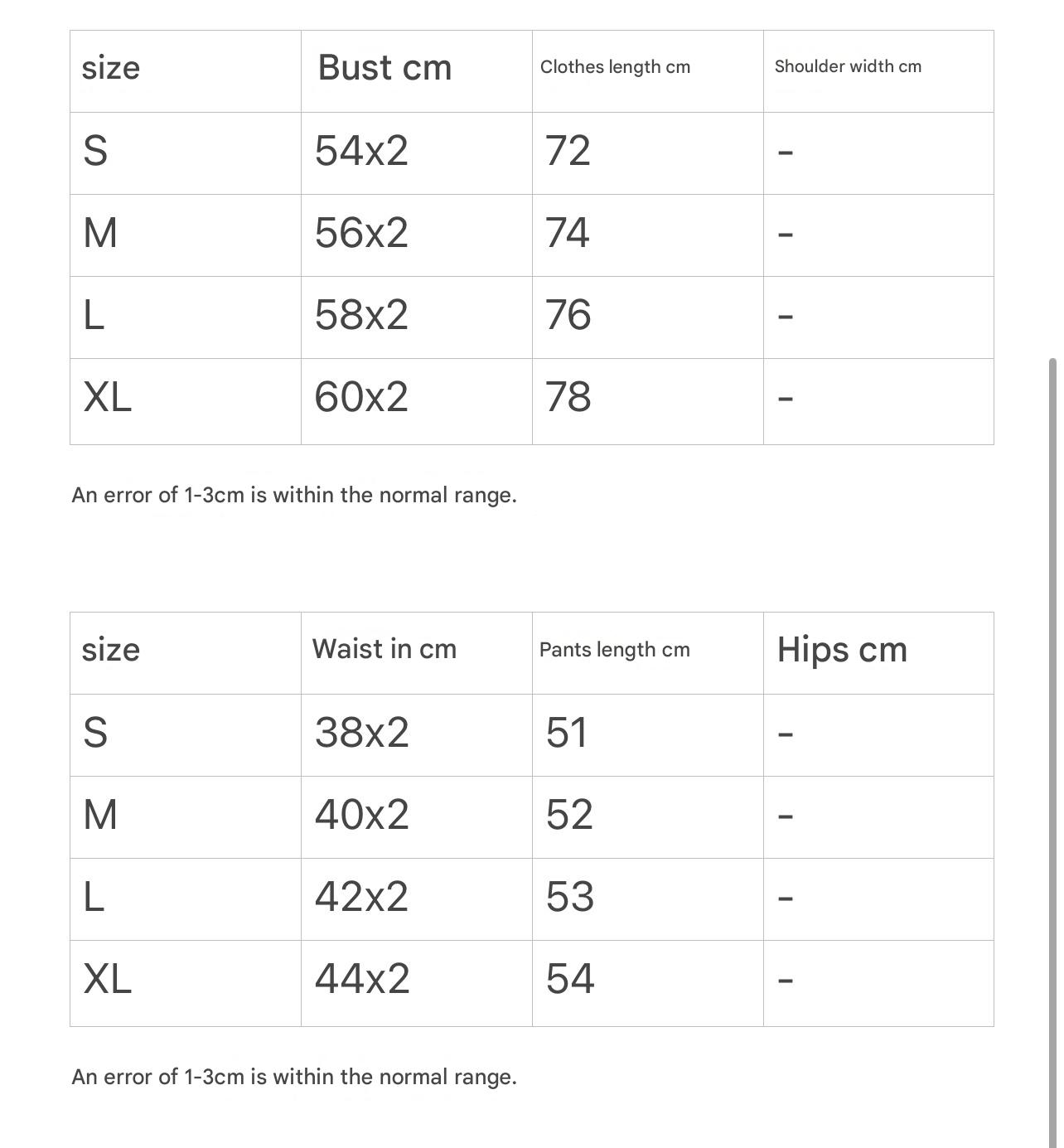The image size is (1064, 1148).
Task: Select the clothes length value 78
Action: point(568,397)
